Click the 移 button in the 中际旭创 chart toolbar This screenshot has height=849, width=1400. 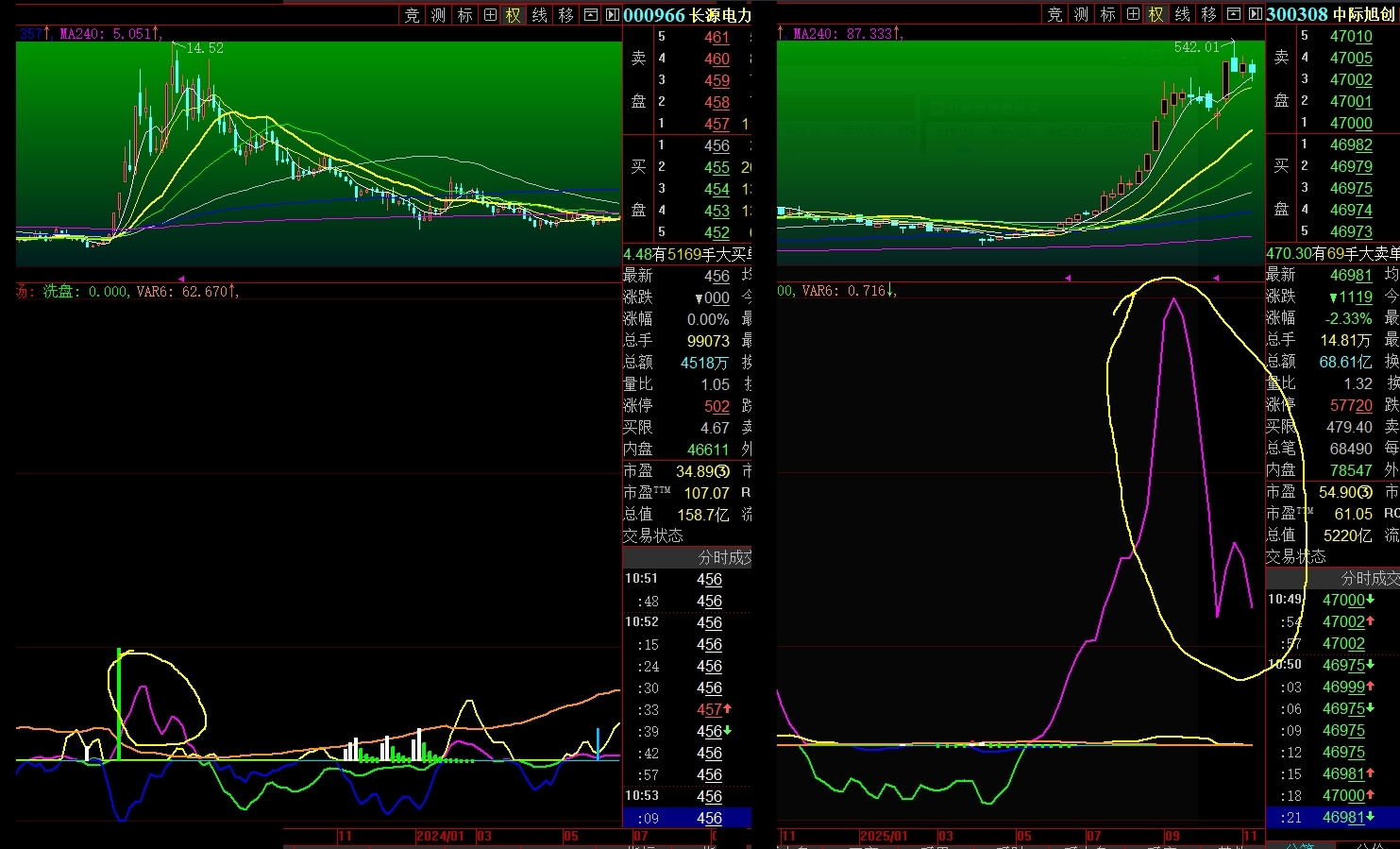(x=1209, y=15)
